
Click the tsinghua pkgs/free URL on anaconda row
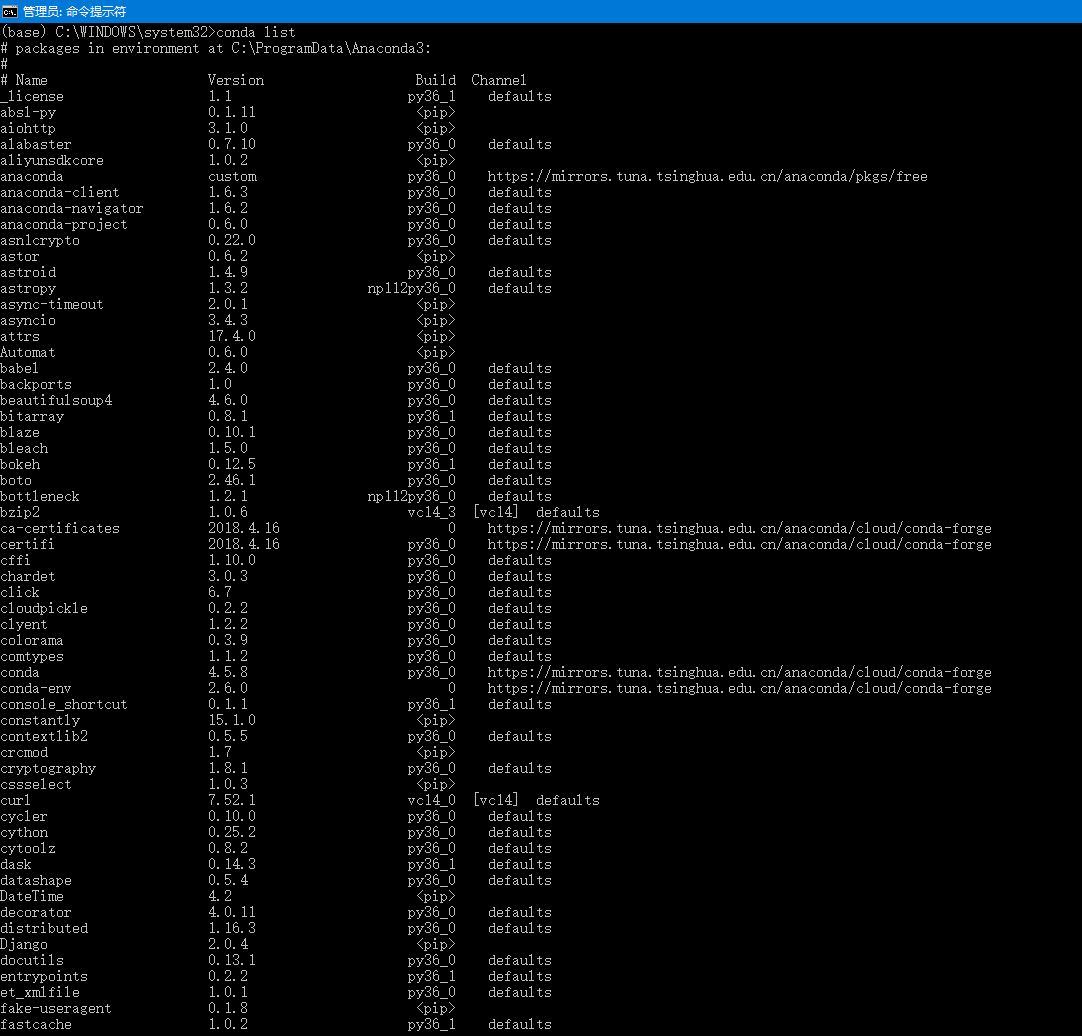[707, 177]
